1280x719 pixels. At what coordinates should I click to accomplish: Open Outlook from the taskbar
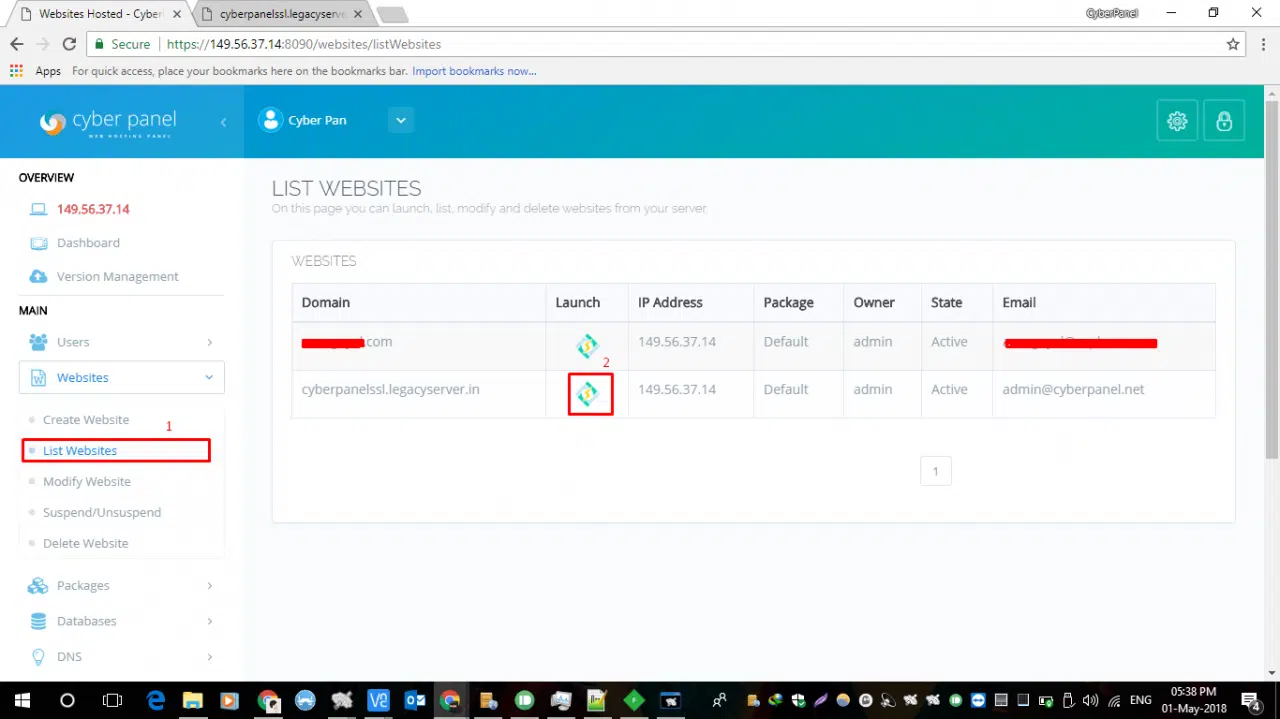coord(416,701)
